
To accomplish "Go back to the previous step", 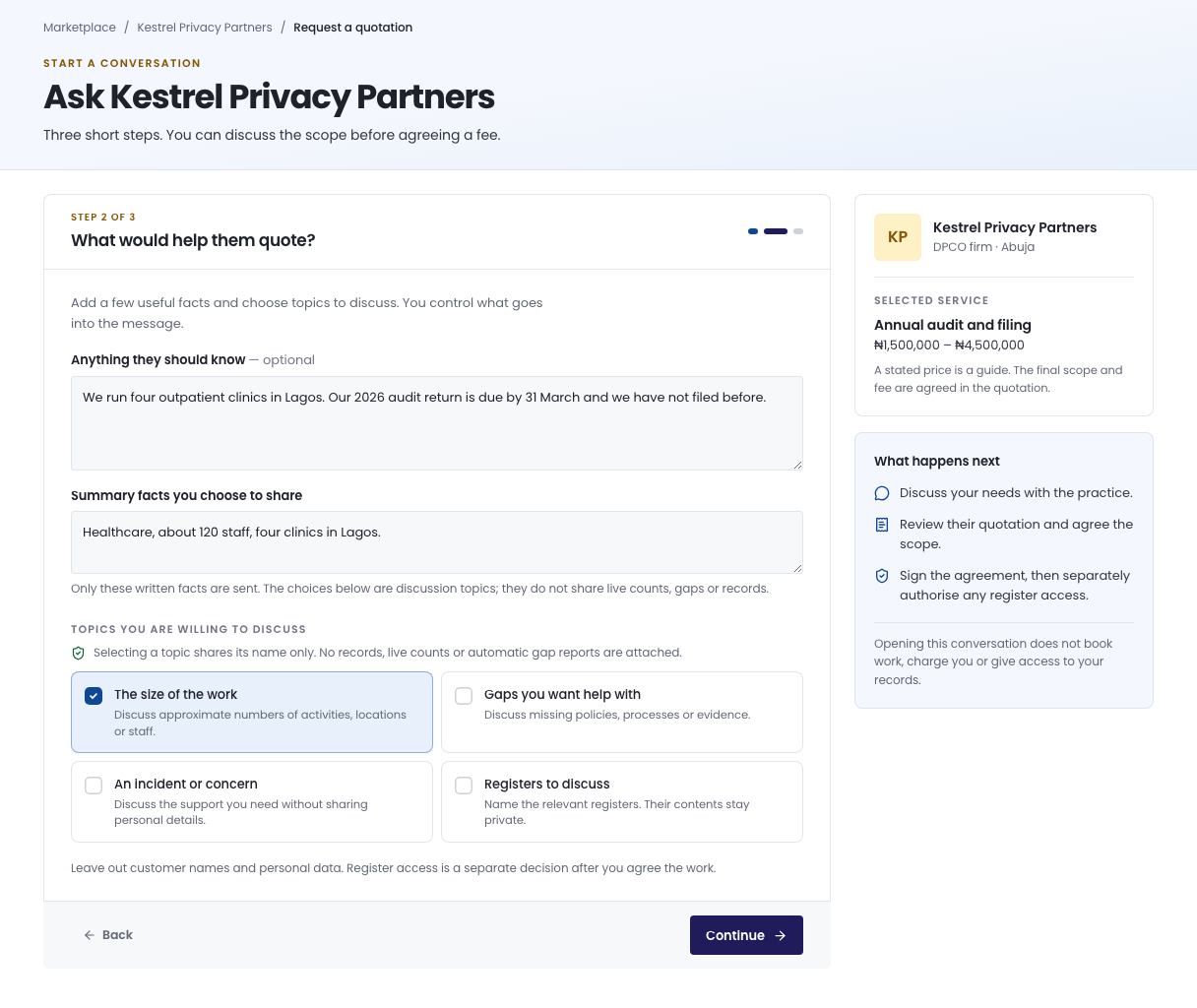I will tap(108, 935).
